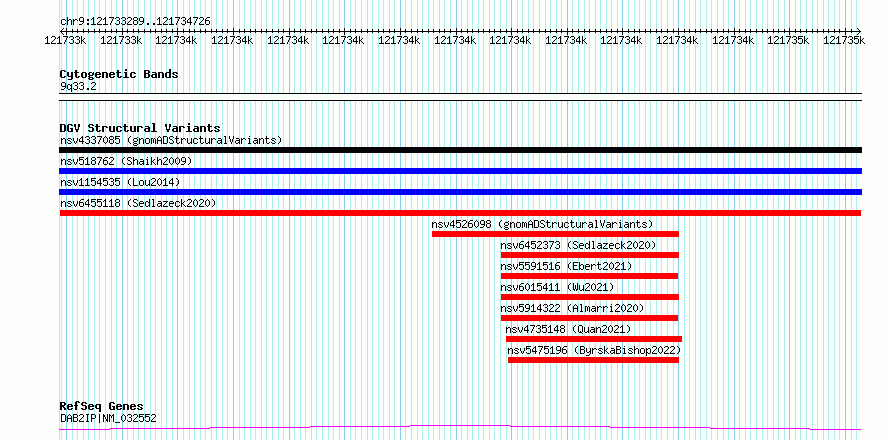Image resolution: width=890 pixels, height=440 pixels.
Task: Select the black nsv4337085 variant bar
Action: (460, 150)
